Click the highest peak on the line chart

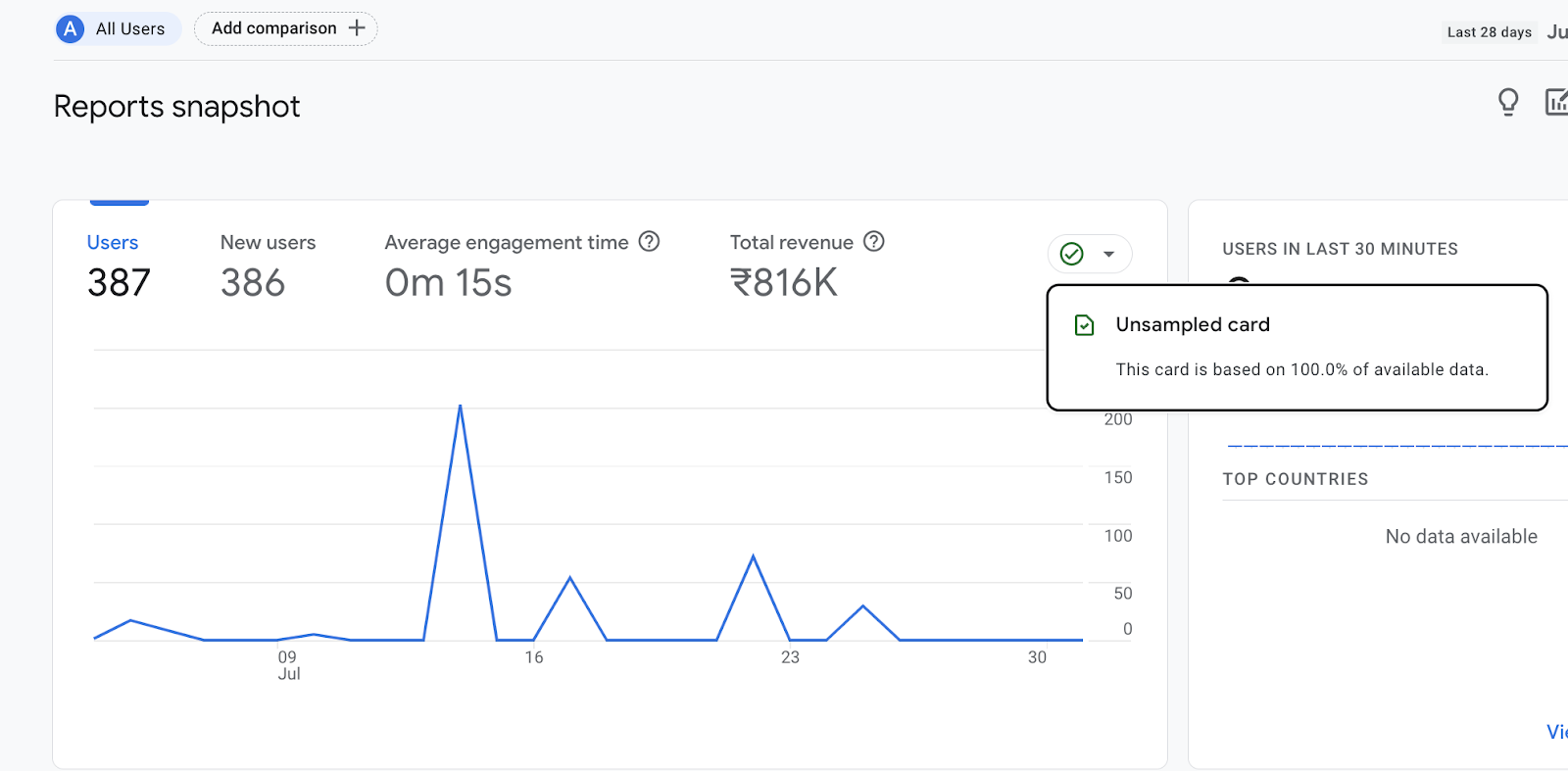tap(461, 406)
